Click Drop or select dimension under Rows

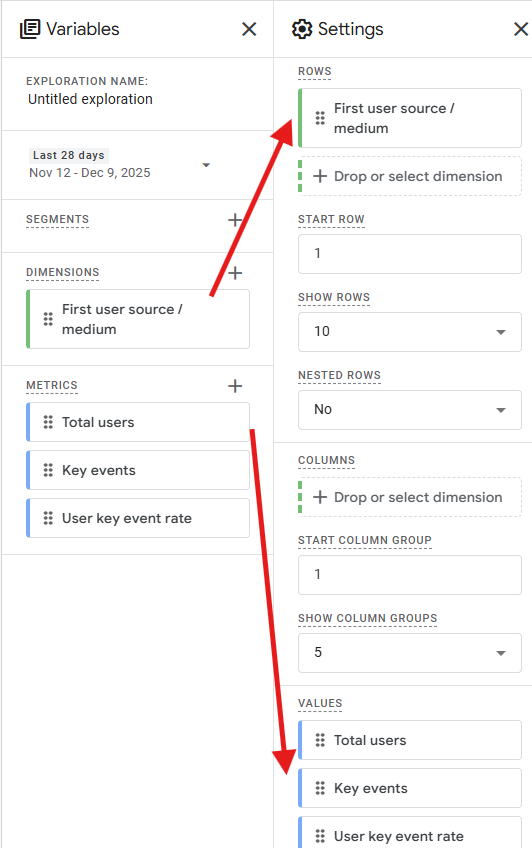point(410,176)
